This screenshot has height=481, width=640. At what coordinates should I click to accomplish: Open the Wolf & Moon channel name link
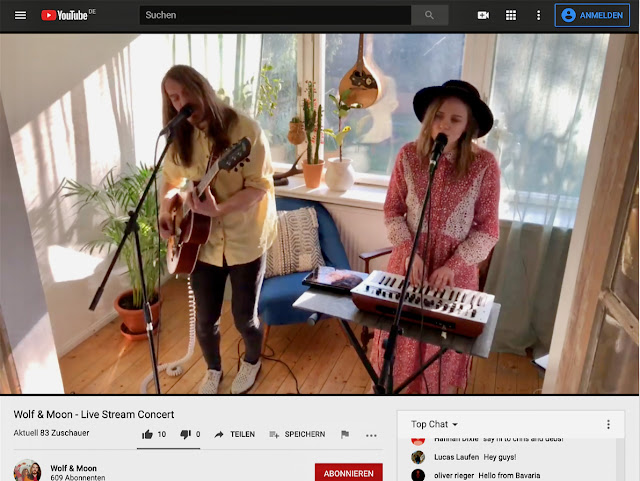pyautogui.click(x=73, y=468)
